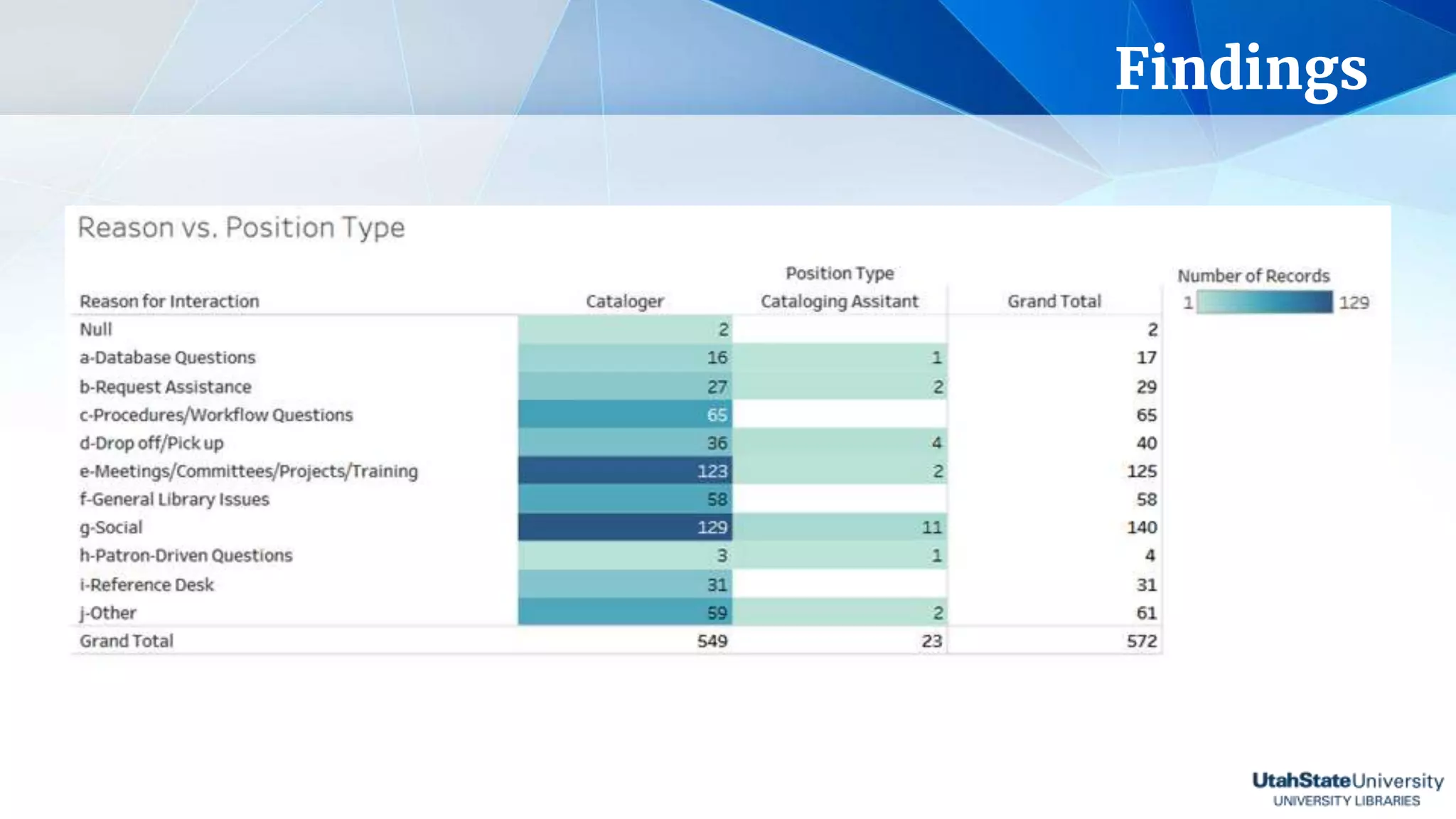Screen dimensions: 1456x819
Task: Click the d-Drop off/Pick up cell showing 36
Action: point(625,443)
